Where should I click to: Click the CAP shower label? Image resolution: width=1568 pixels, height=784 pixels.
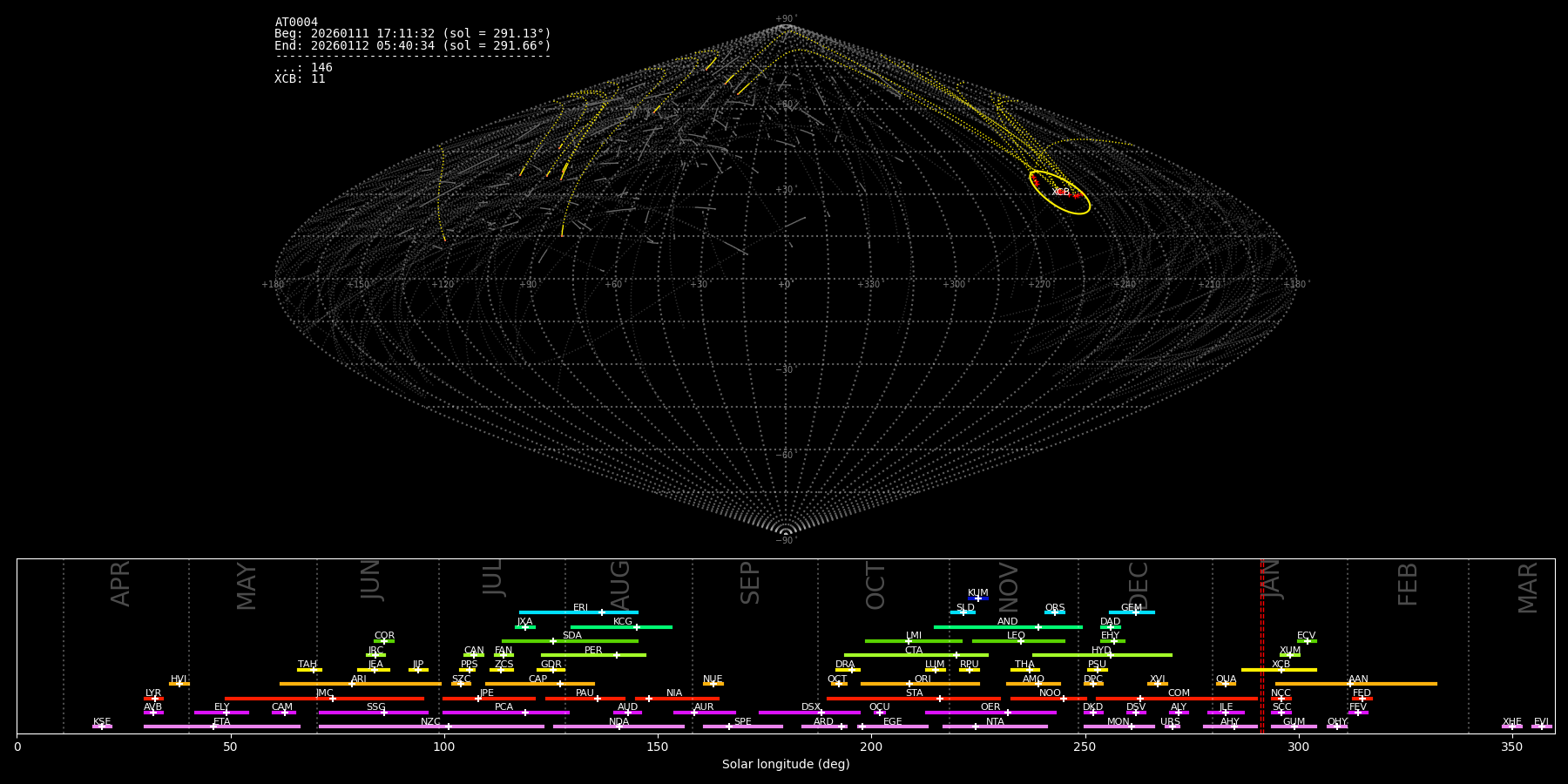pos(538,679)
